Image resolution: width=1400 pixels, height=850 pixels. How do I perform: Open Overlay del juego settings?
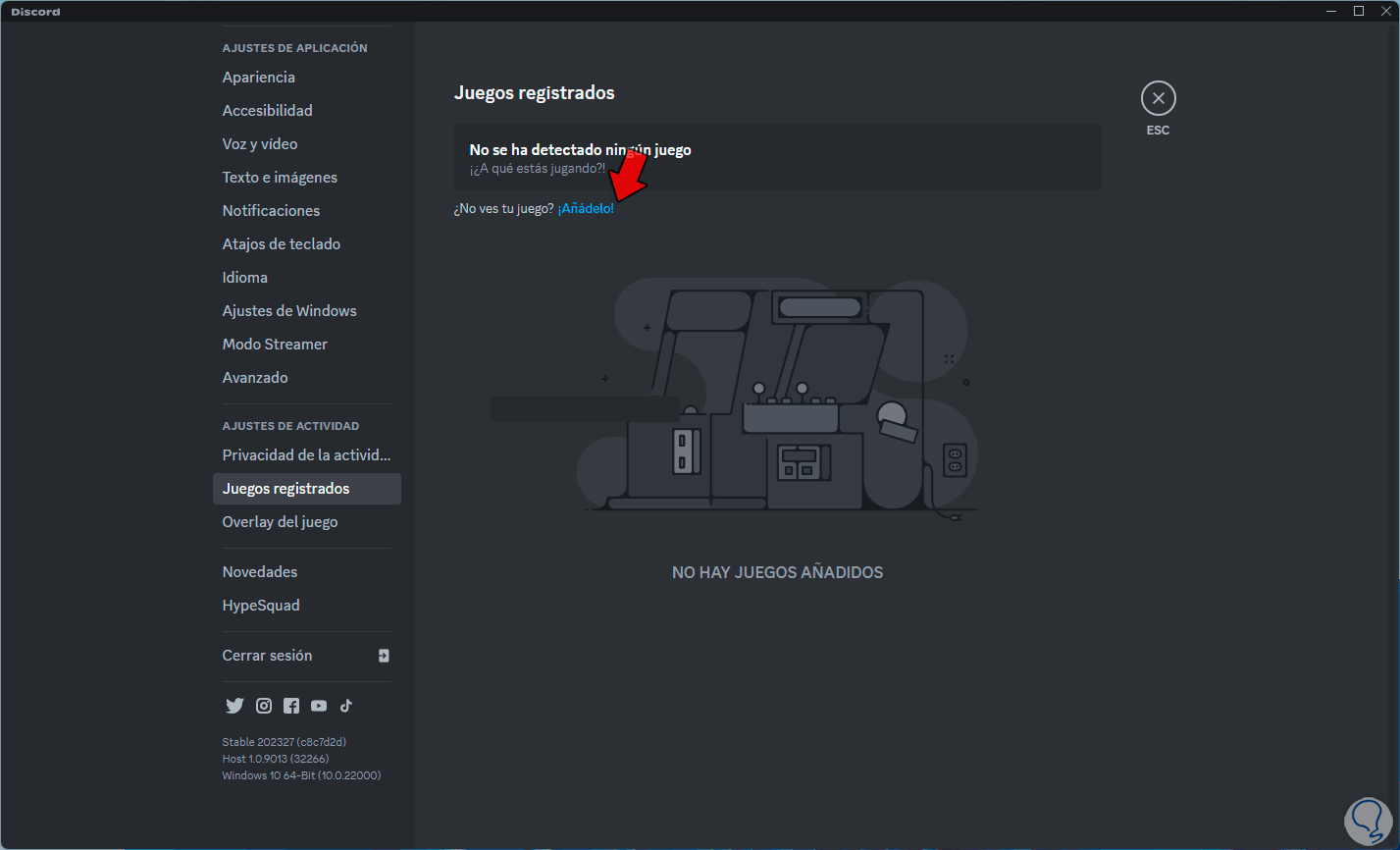pyautogui.click(x=306, y=522)
